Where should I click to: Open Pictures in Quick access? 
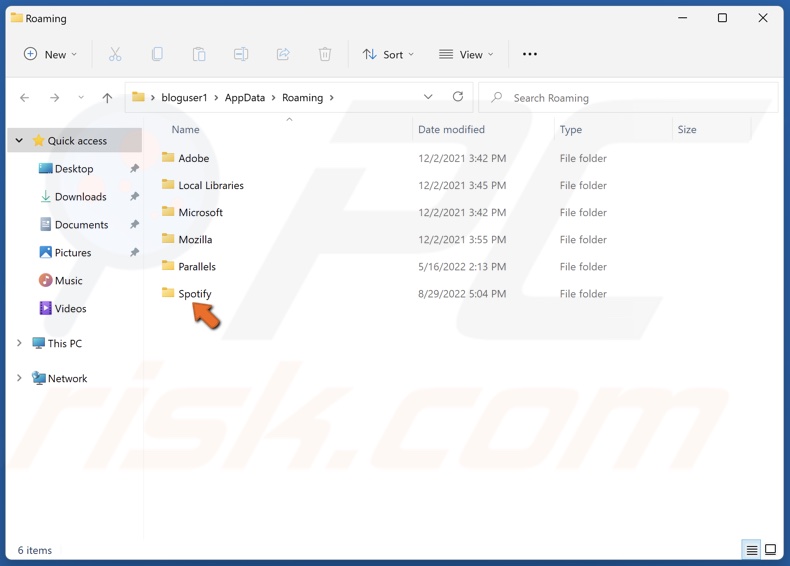click(73, 252)
